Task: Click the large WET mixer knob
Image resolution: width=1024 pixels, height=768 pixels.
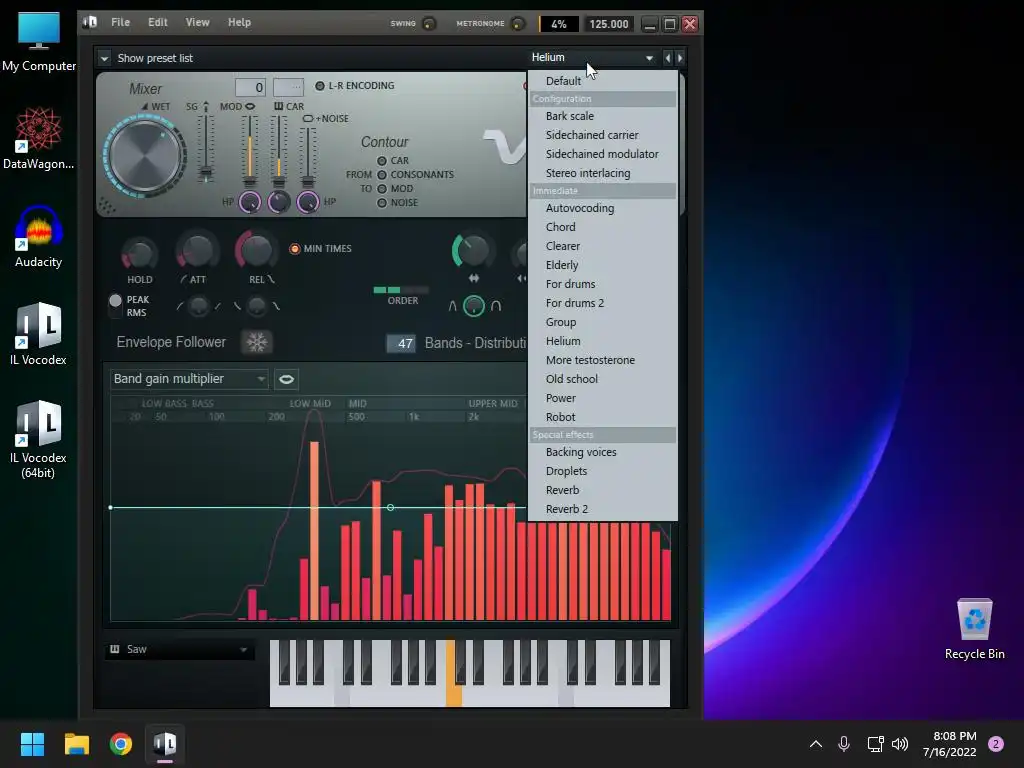Action: point(145,155)
